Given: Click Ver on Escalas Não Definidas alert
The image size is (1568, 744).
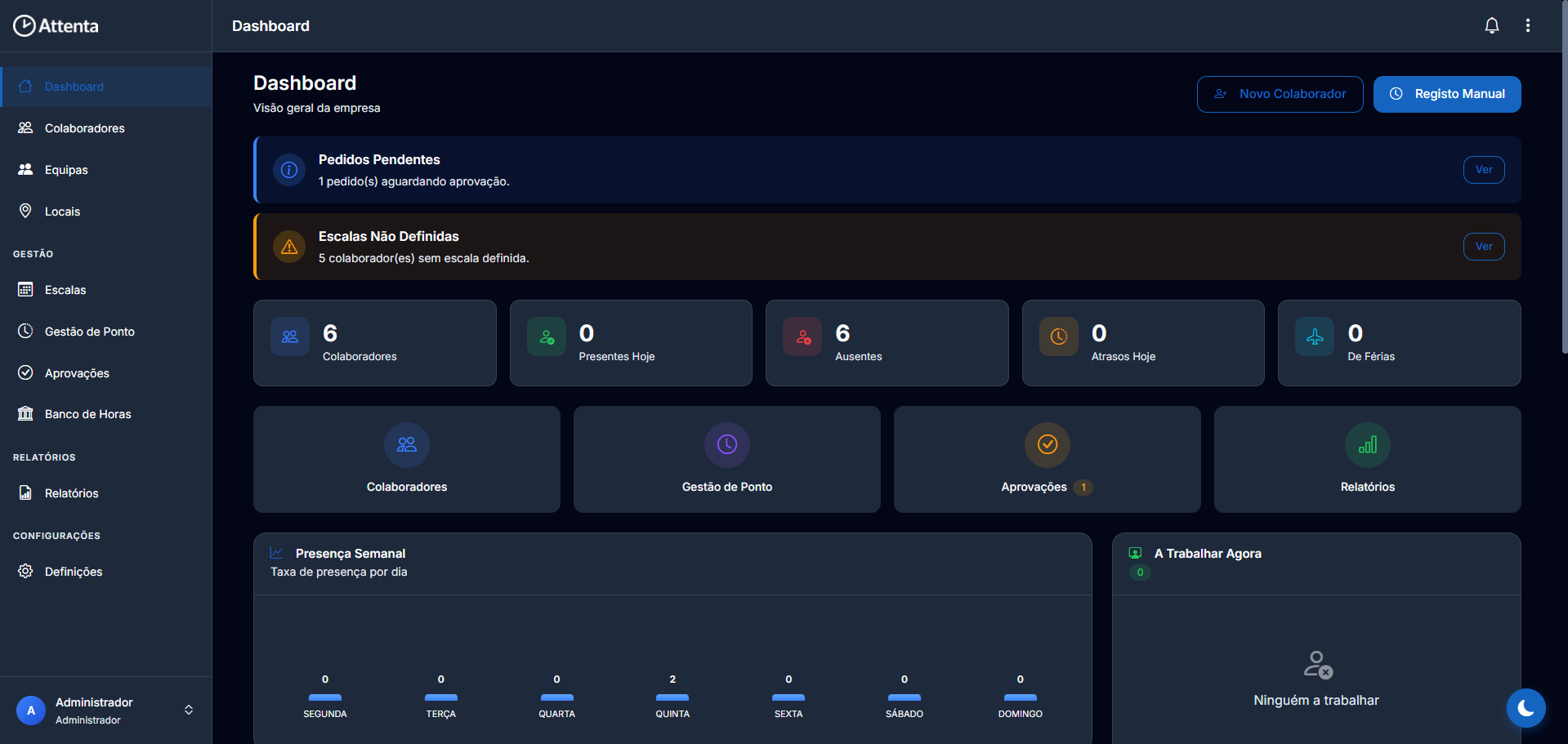Looking at the screenshot, I should (1484, 247).
